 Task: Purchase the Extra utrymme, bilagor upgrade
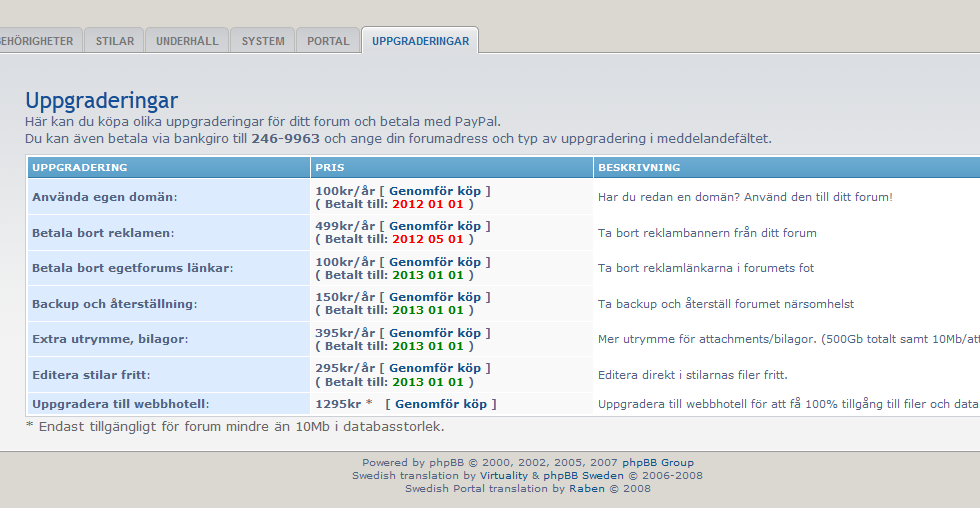click(x=435, y=333)
